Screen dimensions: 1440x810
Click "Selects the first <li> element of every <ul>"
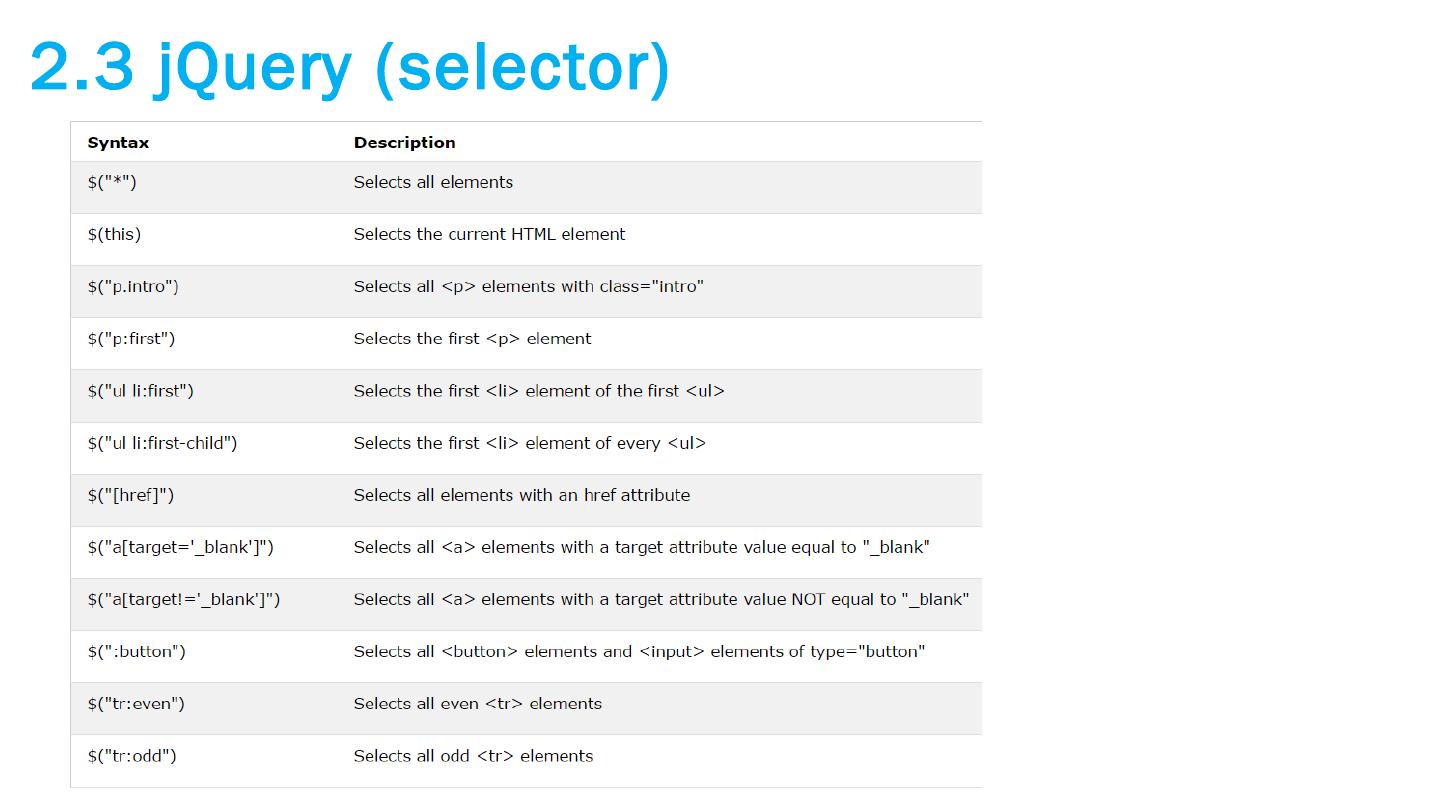529,443
